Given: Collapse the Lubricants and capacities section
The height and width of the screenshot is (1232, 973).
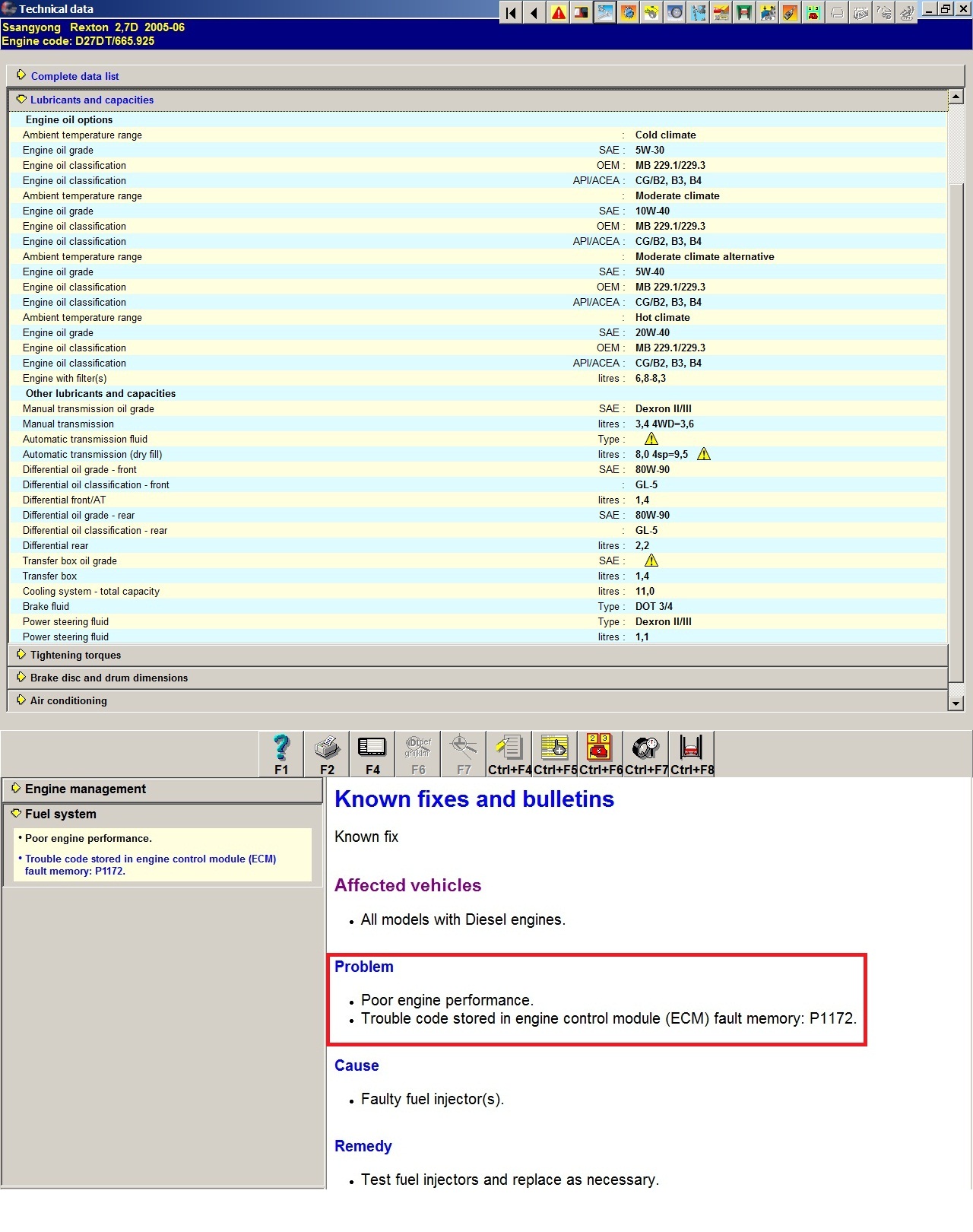Looking at the screenshot, I should pos(91,100).
